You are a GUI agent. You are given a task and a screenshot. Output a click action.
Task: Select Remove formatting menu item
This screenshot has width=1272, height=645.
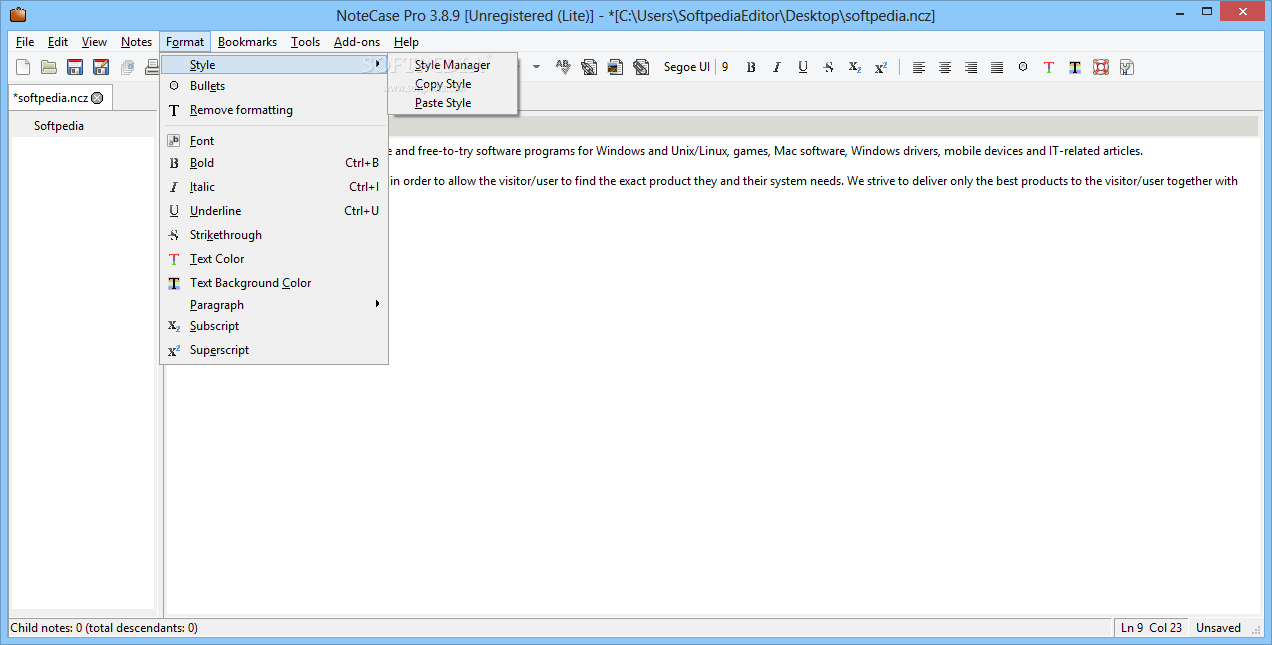click(274, 110)
